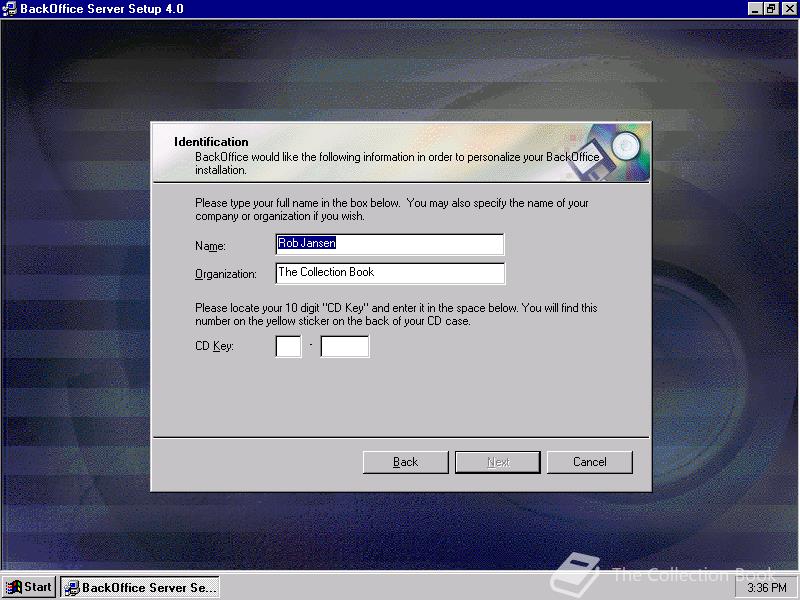Click the Name: label
This screenshot has height=600, width=800.
pyautogui.click(x=210, y=246)
